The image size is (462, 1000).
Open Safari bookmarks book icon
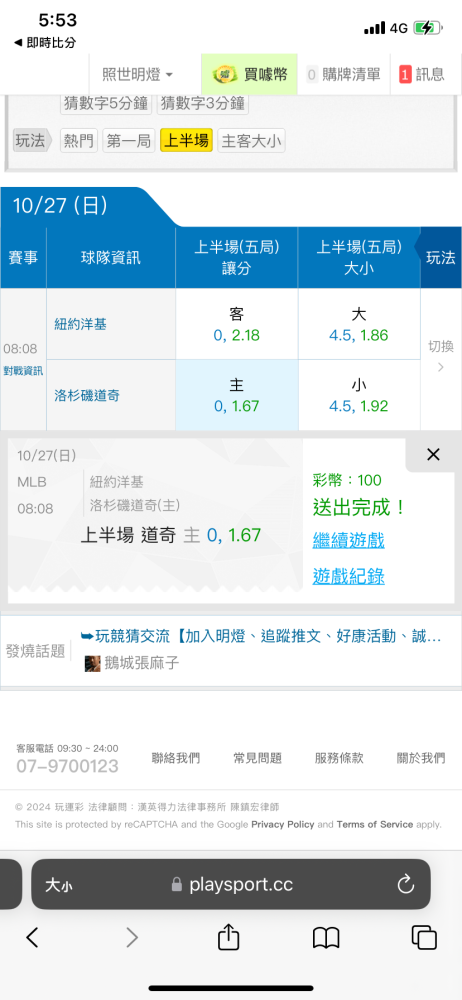326,937
